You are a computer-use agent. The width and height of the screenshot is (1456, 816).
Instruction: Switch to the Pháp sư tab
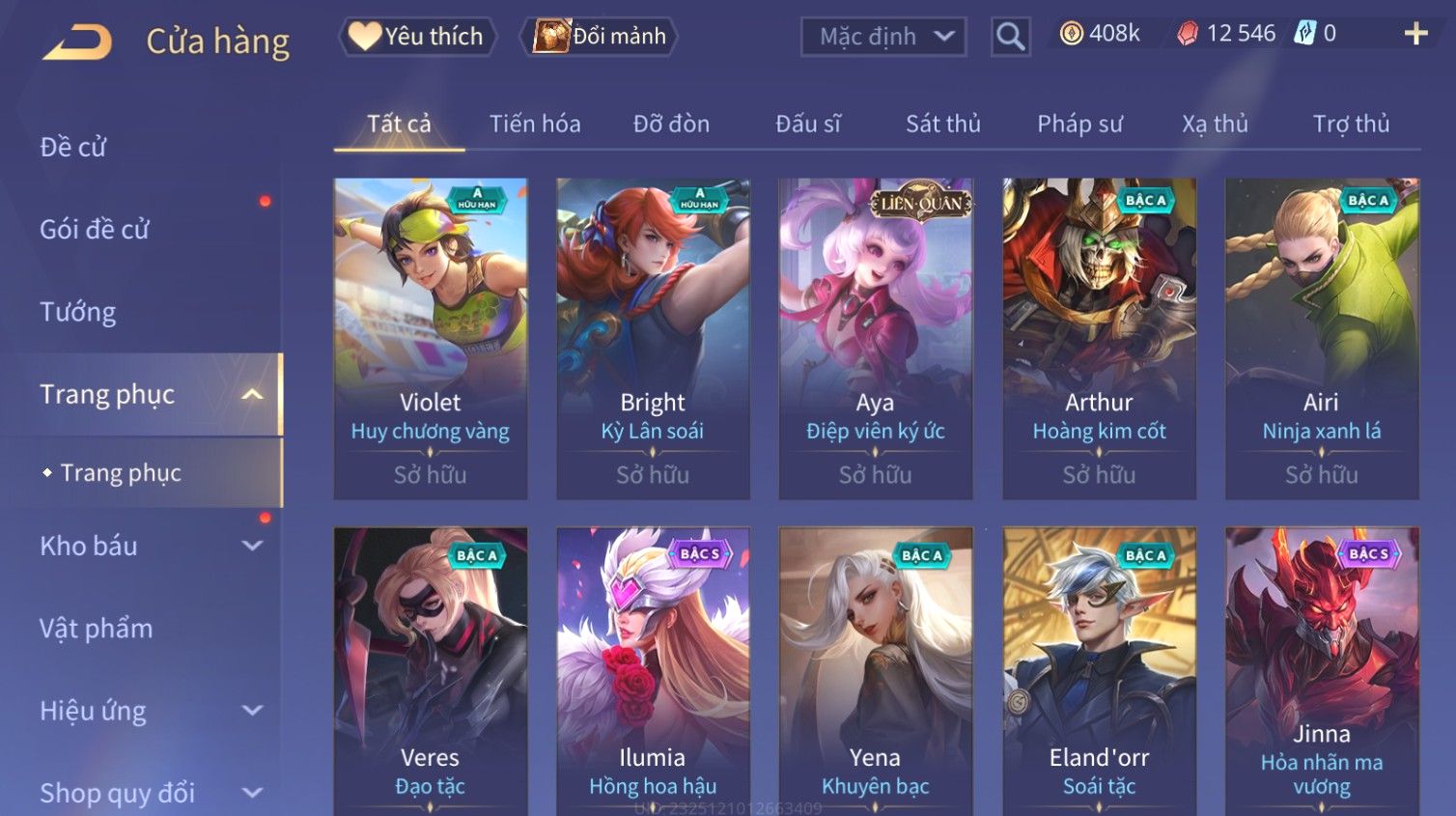[x=1079, y=124]
